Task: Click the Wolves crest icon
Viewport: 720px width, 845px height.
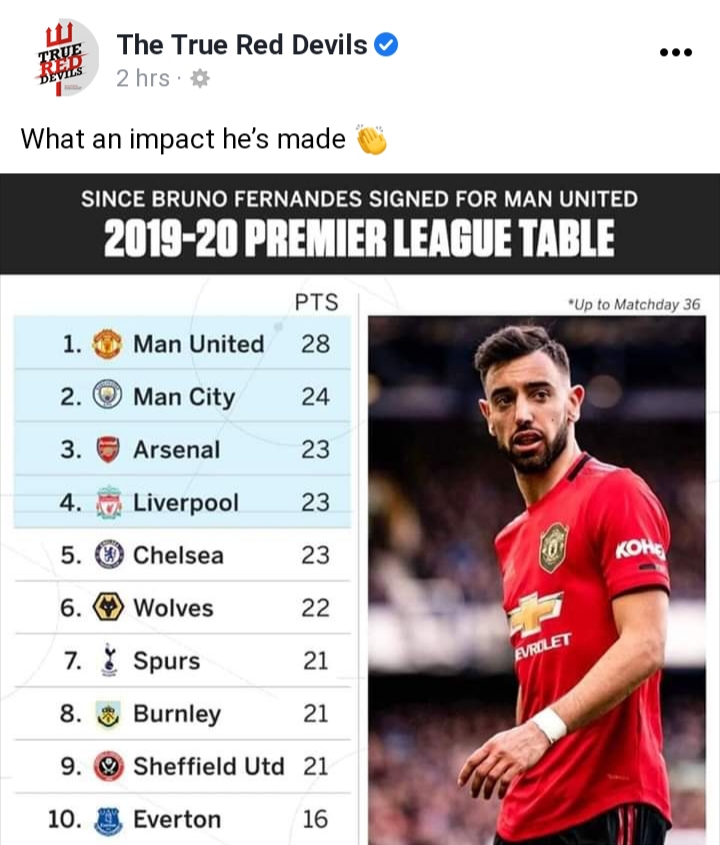Action: (x=108, y=607)
